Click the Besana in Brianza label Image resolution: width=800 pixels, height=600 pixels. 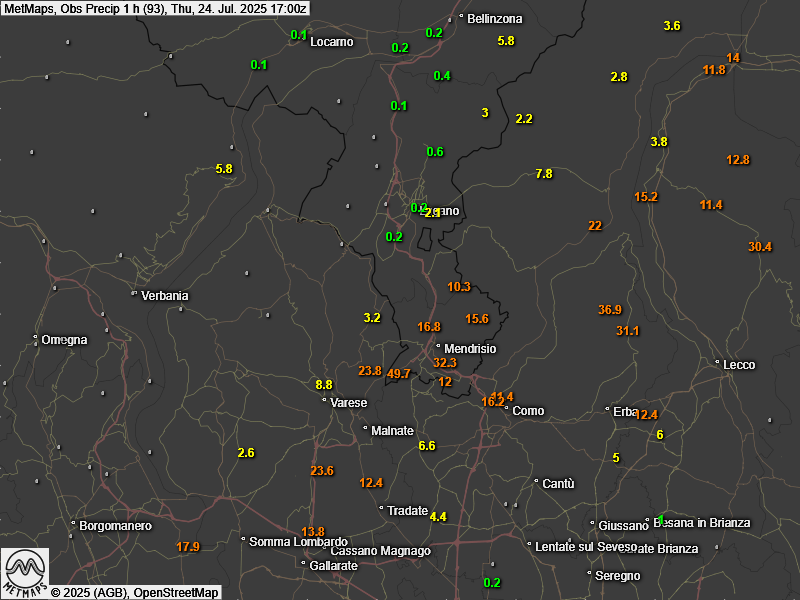point(702,523)
